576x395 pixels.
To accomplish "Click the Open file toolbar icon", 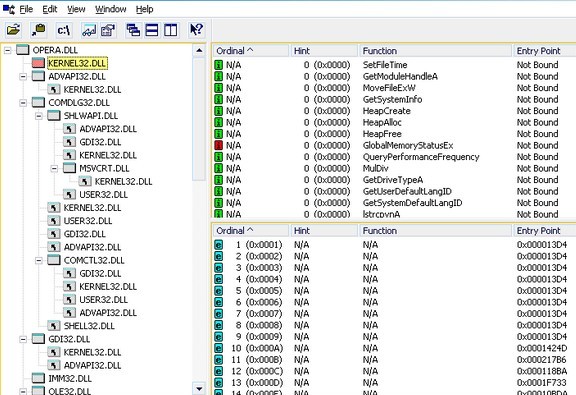I will coord(13,30).
